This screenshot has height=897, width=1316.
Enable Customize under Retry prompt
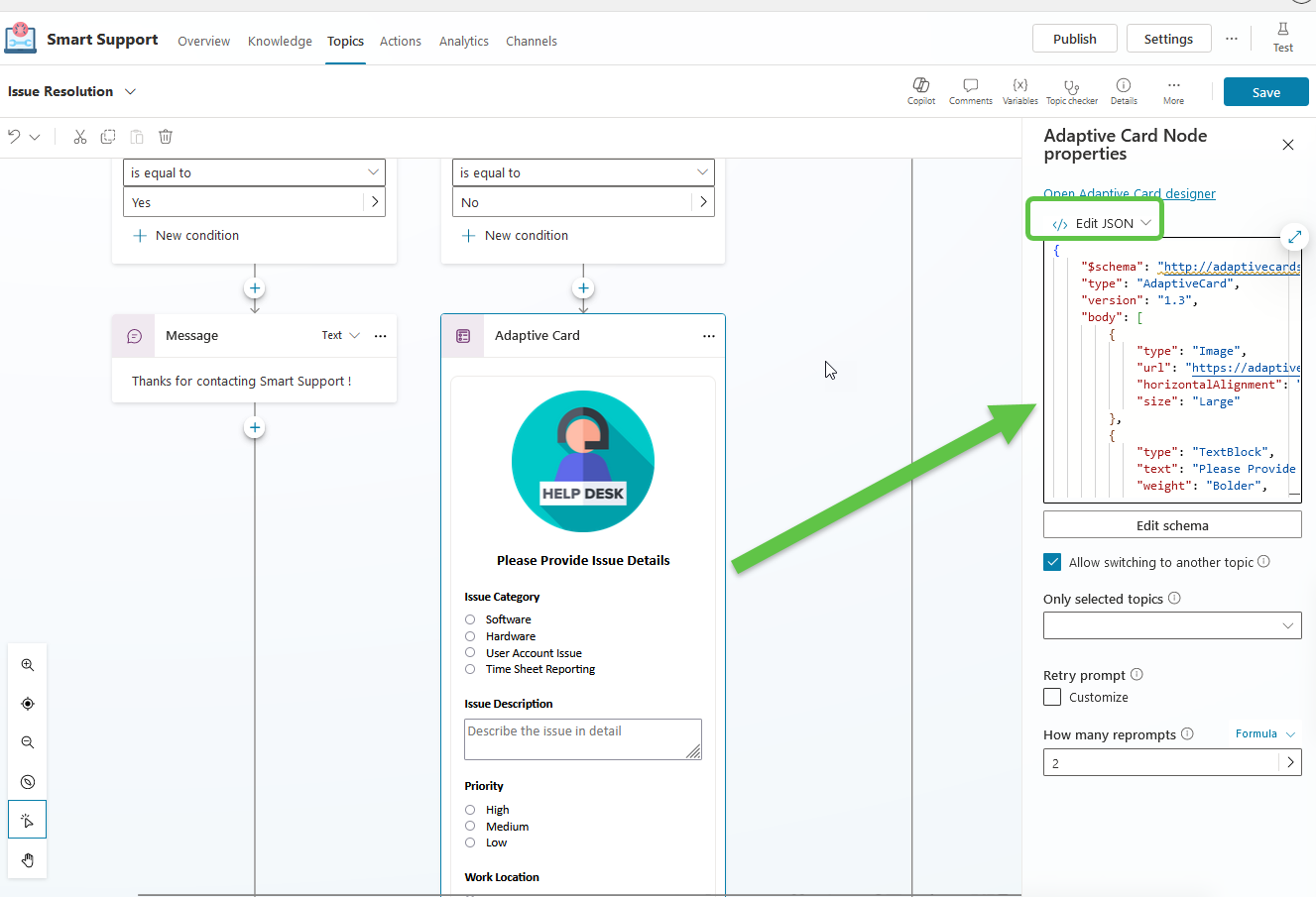pyautogui.click(x=1052, y=696)
